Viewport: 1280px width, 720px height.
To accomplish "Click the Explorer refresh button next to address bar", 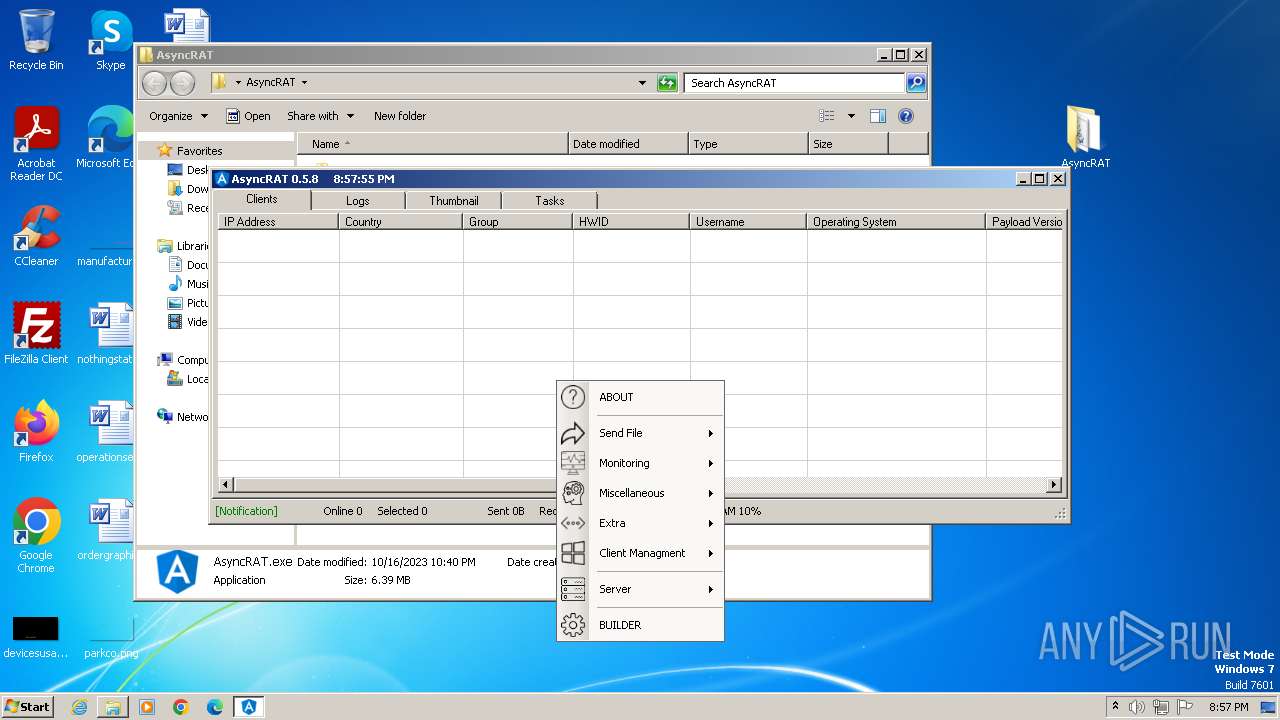I will (667, 83).
